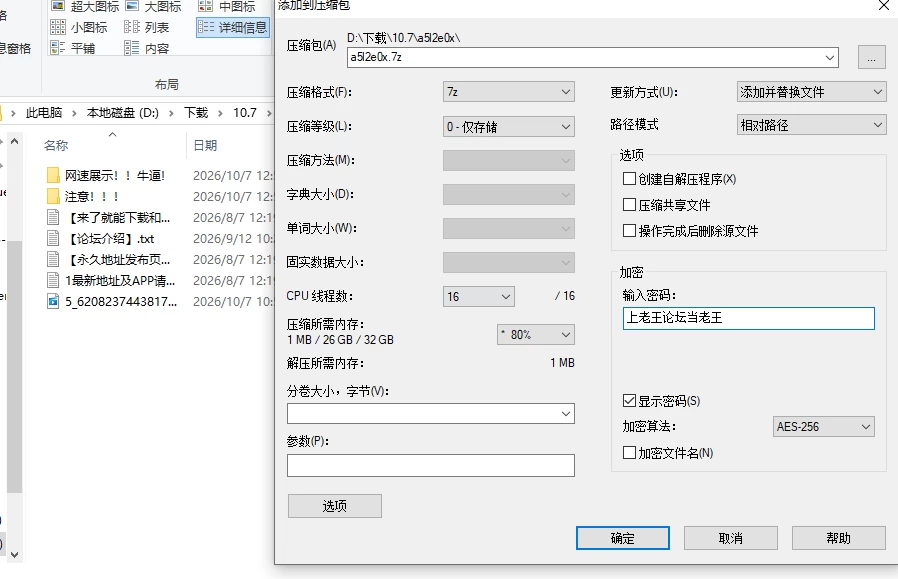898x579 pixels.
Task: Click the 【永久地址发布页 file icon
Action: click(x=53, y=259)
